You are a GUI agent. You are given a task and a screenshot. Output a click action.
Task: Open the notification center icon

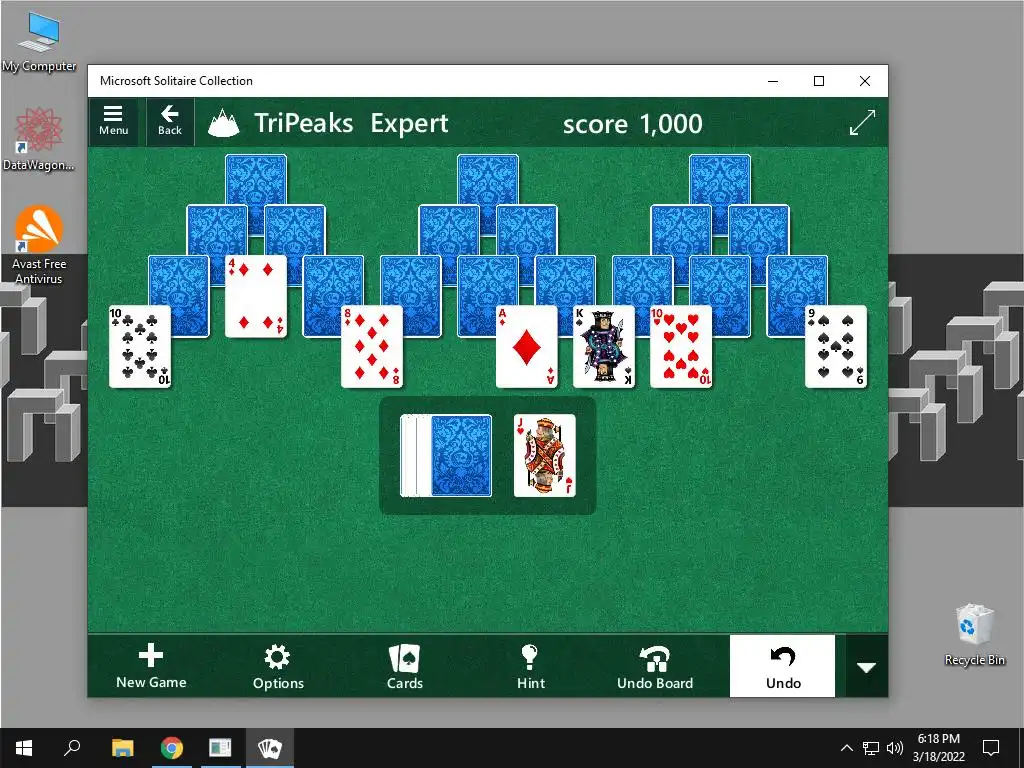(x=991, y=748)
